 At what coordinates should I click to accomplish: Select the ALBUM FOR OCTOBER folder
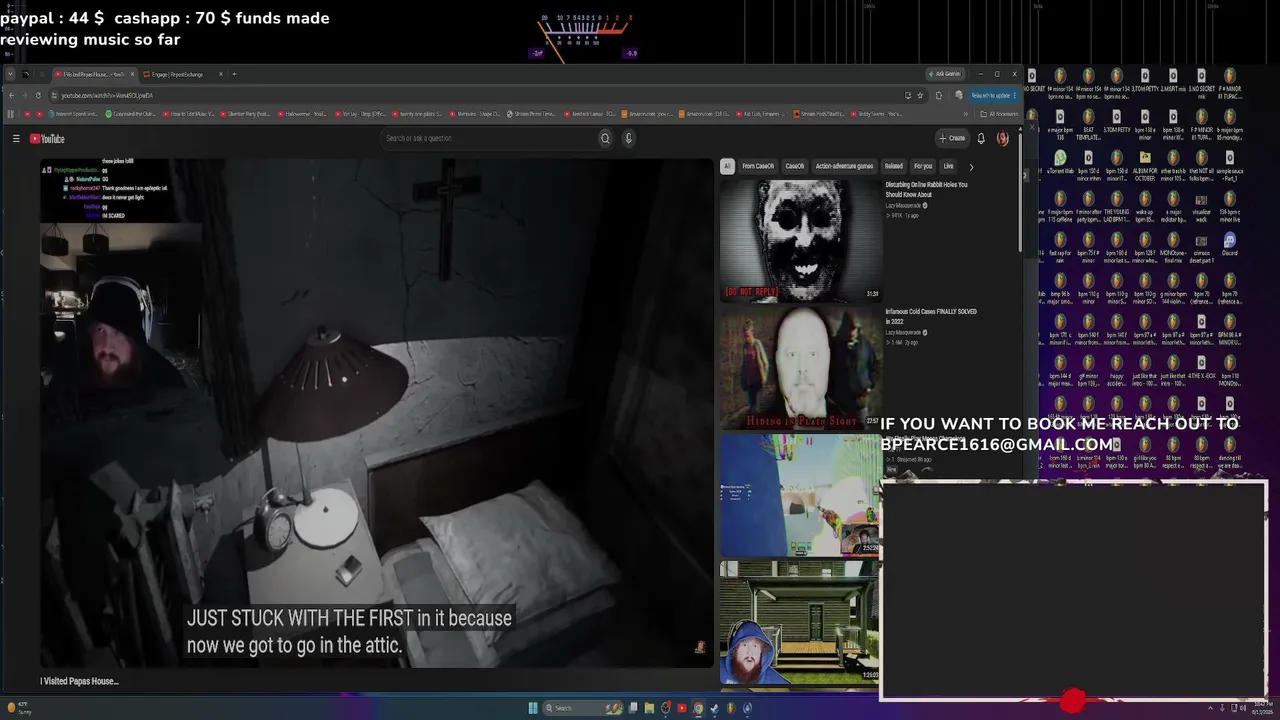click(x=1146, y=167)
